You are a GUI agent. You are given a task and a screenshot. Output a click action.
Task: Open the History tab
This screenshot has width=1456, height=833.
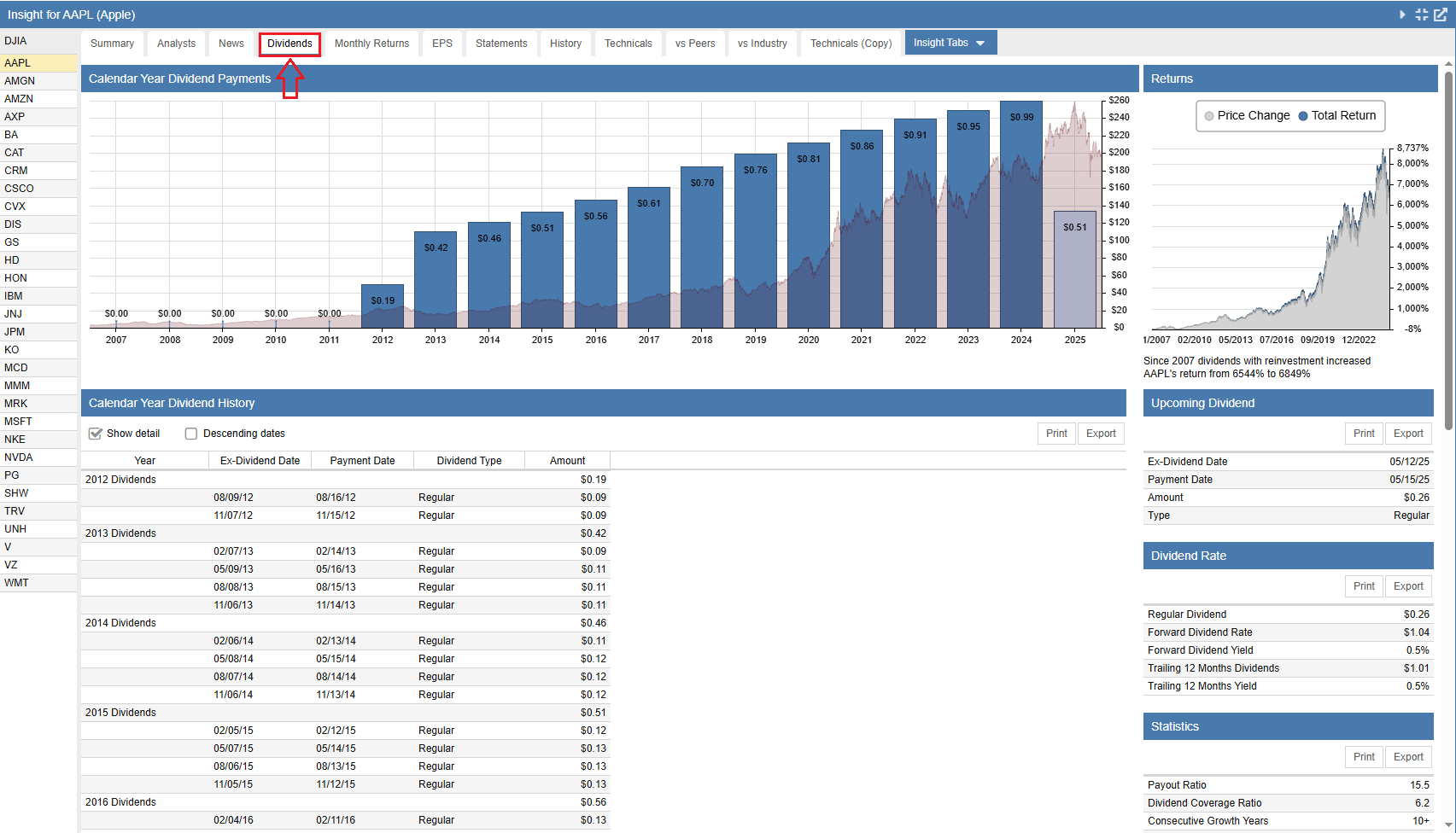(x=565, y=44)
